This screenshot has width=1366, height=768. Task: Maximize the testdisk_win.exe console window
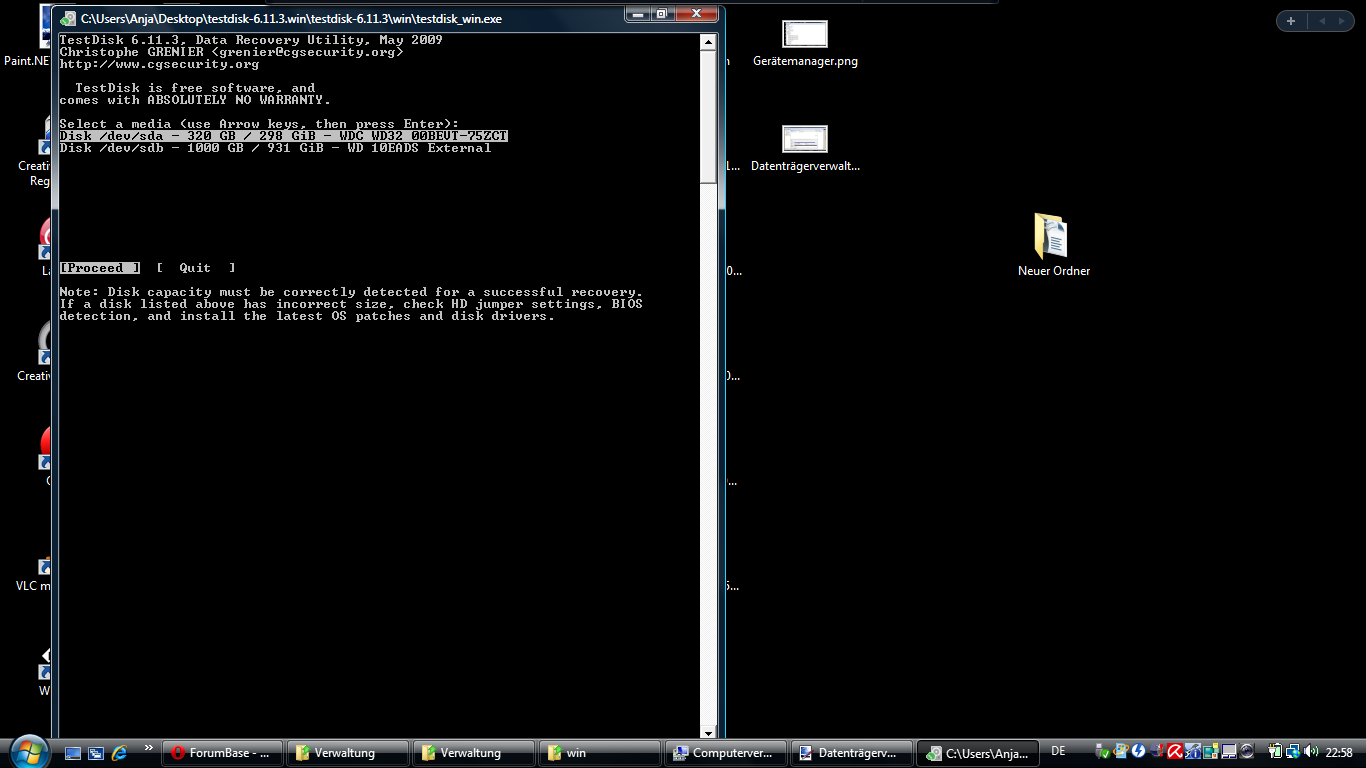662,14
